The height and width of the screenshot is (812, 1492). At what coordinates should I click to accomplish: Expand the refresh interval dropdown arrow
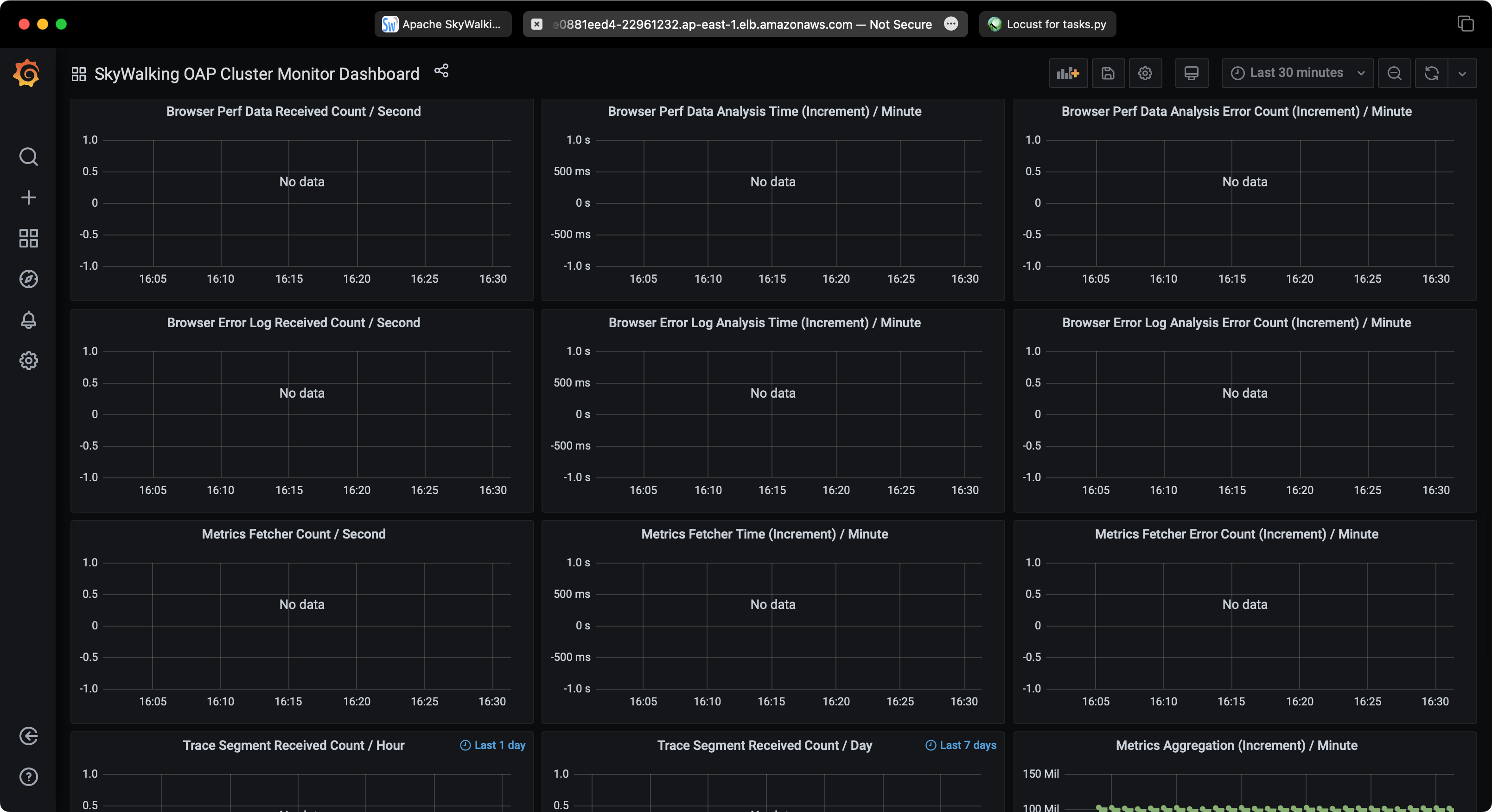(1462, 74)
